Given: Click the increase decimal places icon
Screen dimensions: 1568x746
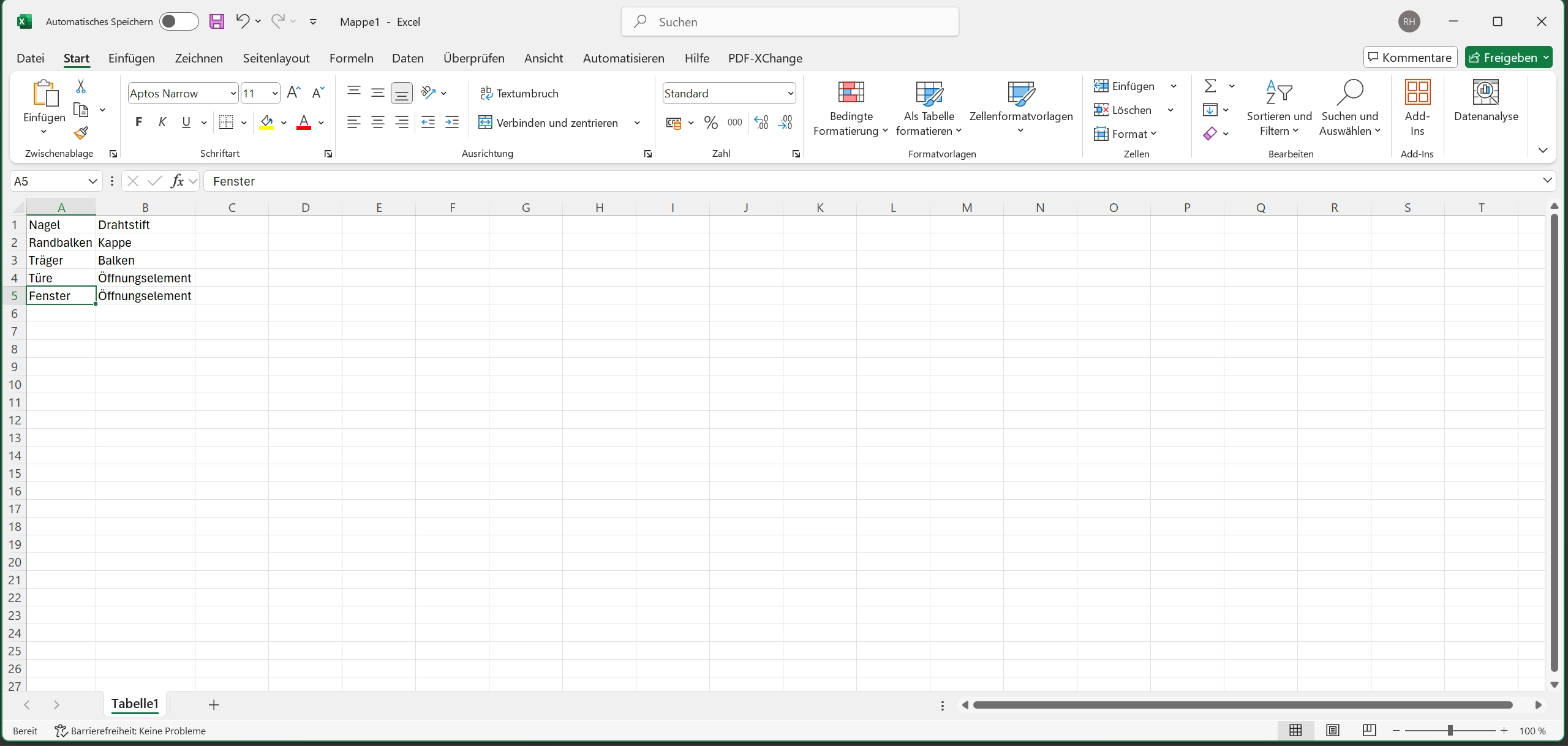Looking at the screenshot, I should (x=761, y=122).
